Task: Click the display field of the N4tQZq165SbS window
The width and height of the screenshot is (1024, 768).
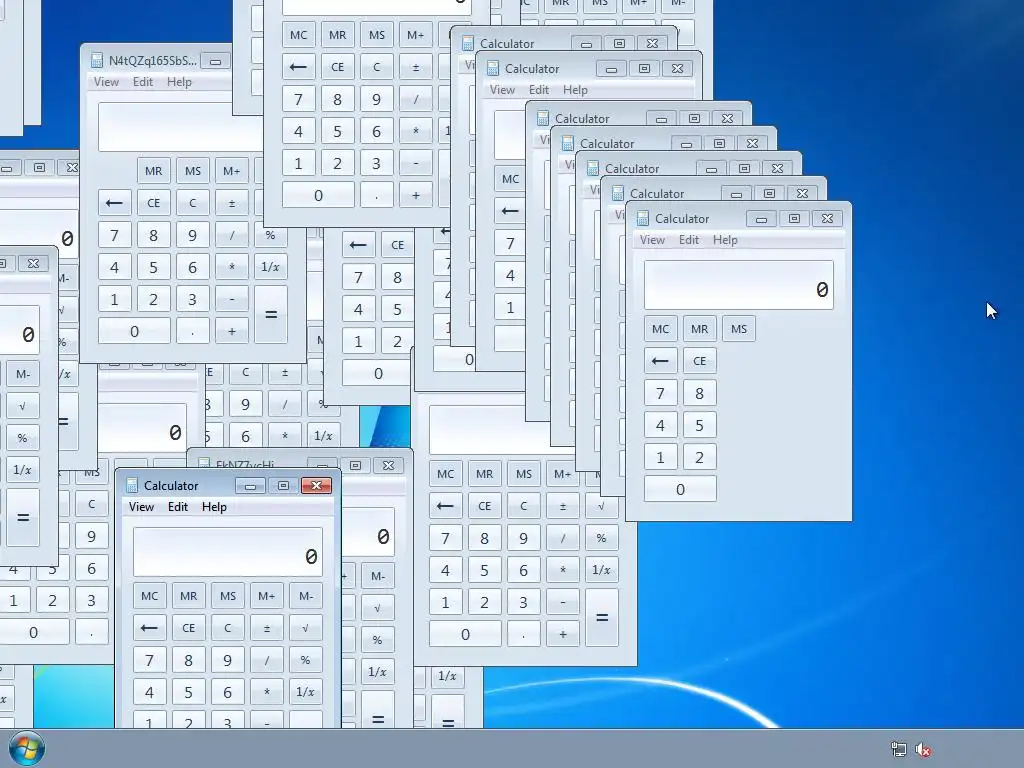Action: point(180,127)
